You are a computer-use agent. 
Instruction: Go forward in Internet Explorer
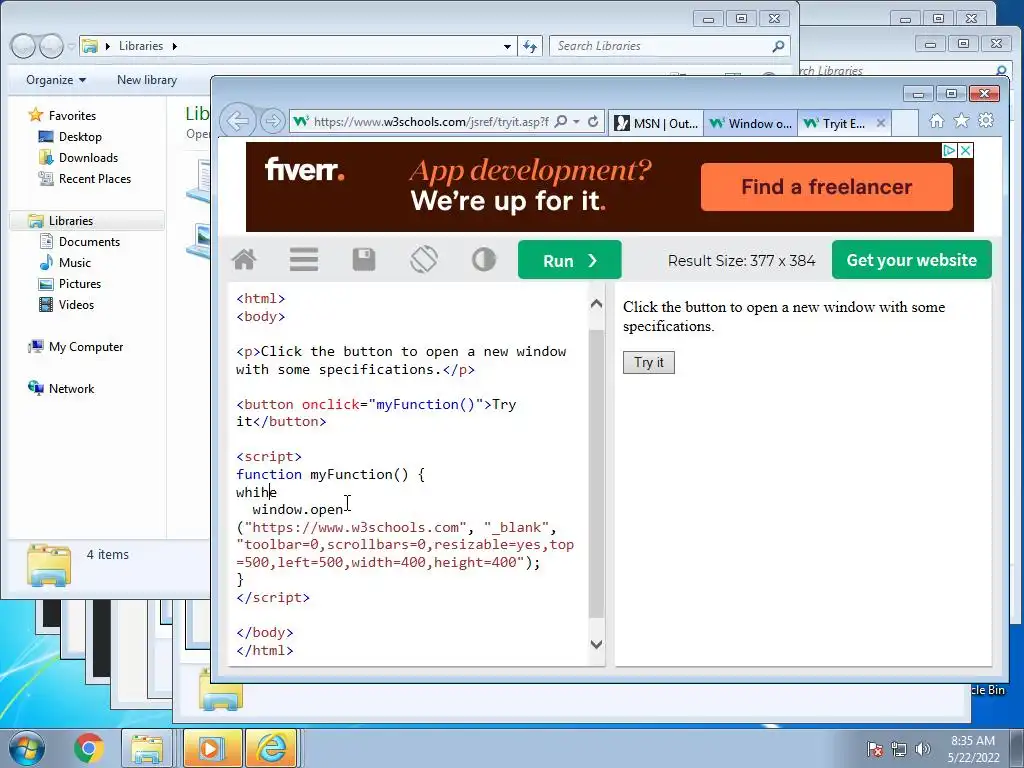272,121
